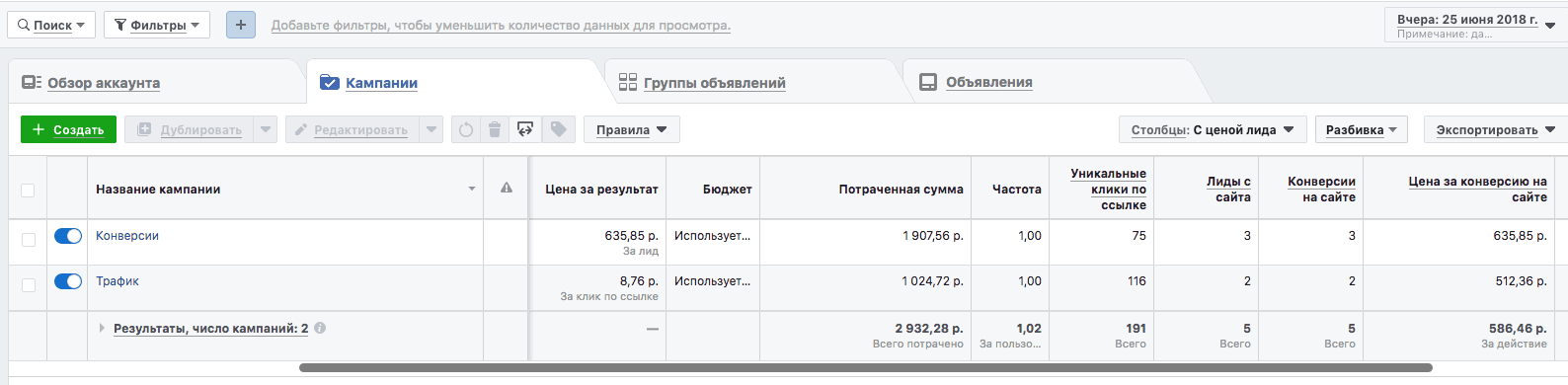
Task: Sort by Конверсии на сайте column
Action: [x=1321, y=189]
